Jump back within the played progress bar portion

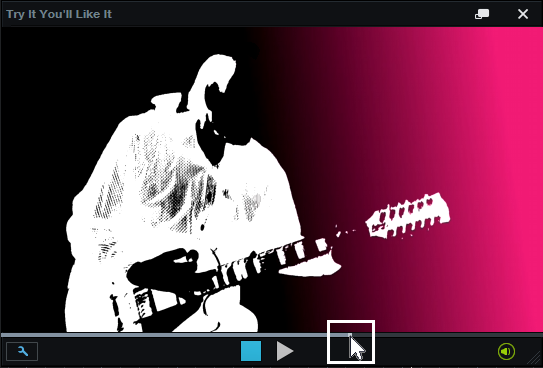[174, 335]
